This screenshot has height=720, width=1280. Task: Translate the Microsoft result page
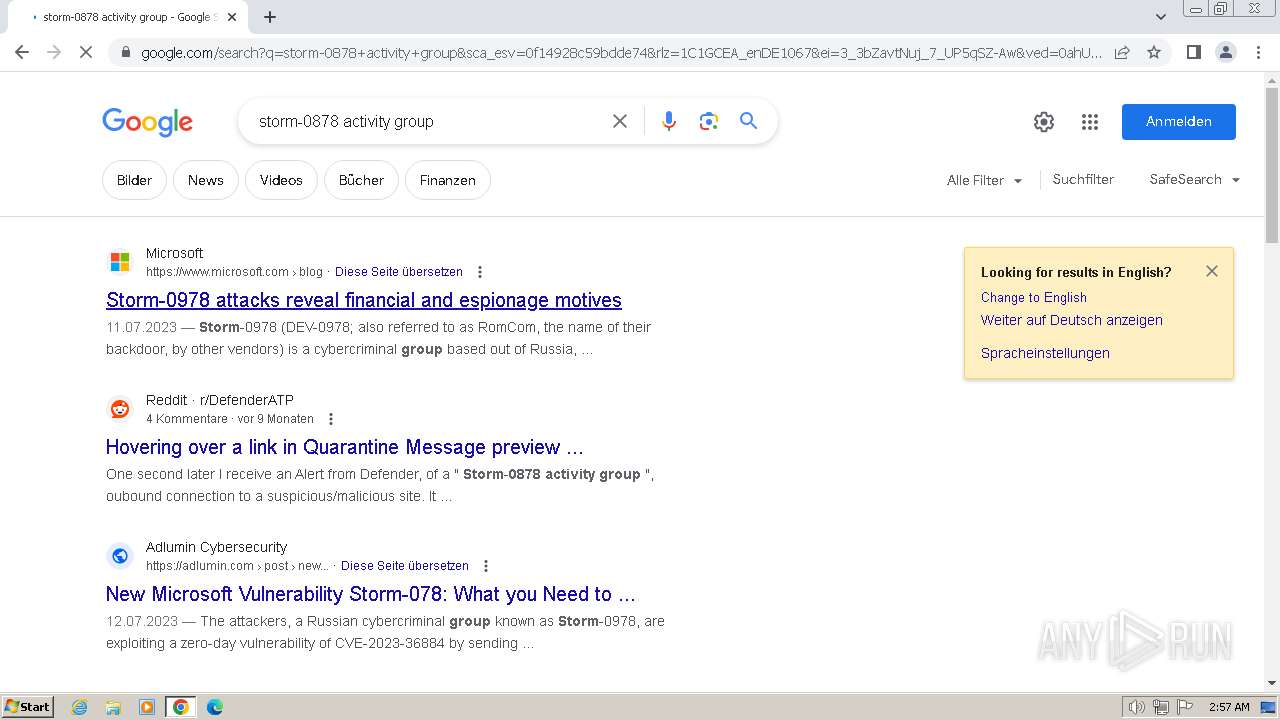399,272
